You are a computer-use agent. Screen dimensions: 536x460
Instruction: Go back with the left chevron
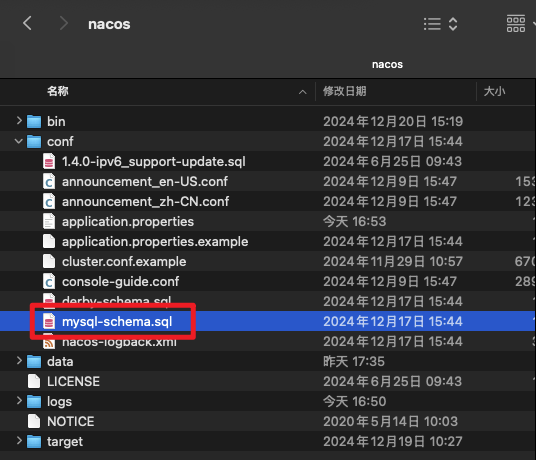[x=27, y=24]
